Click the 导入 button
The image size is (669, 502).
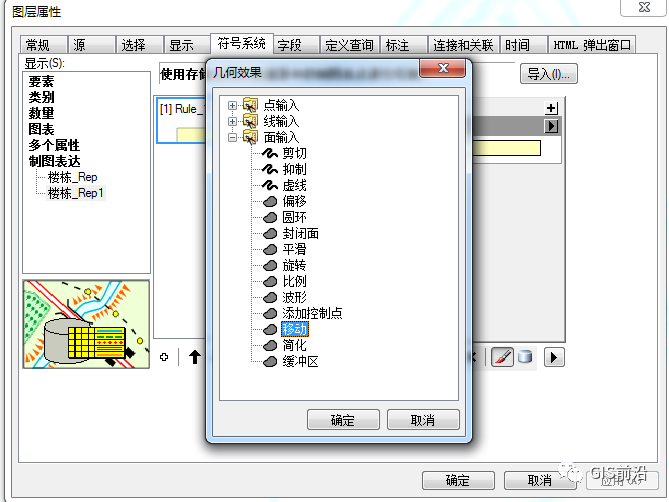(x=549, y=74)
